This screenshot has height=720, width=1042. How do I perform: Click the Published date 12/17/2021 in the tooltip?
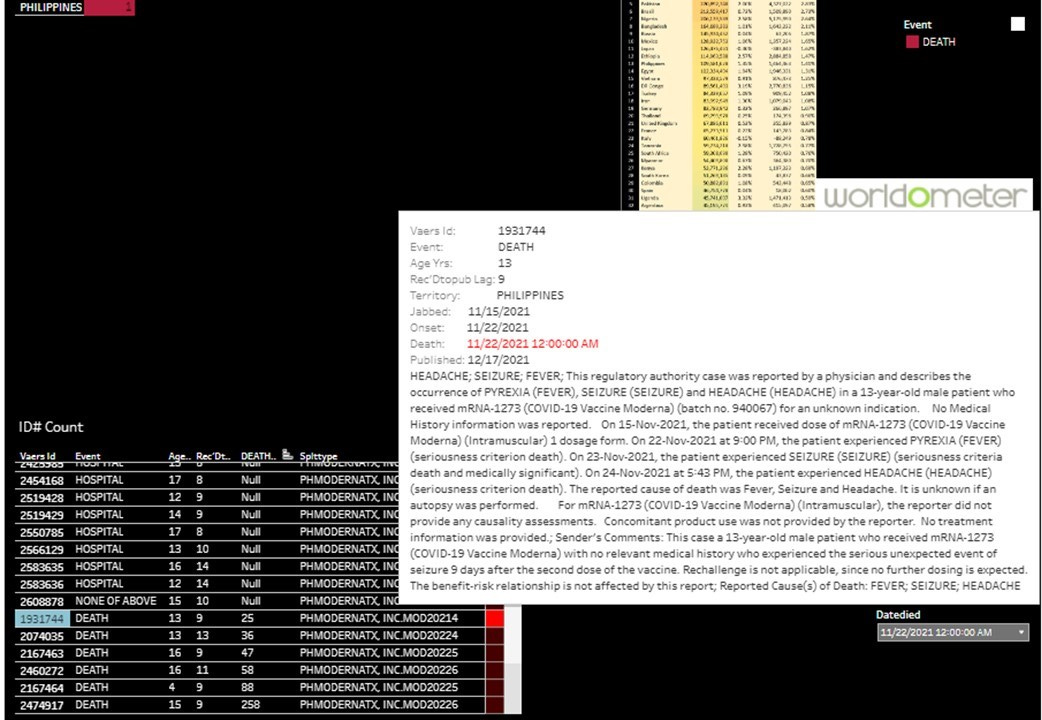[498, 360]
